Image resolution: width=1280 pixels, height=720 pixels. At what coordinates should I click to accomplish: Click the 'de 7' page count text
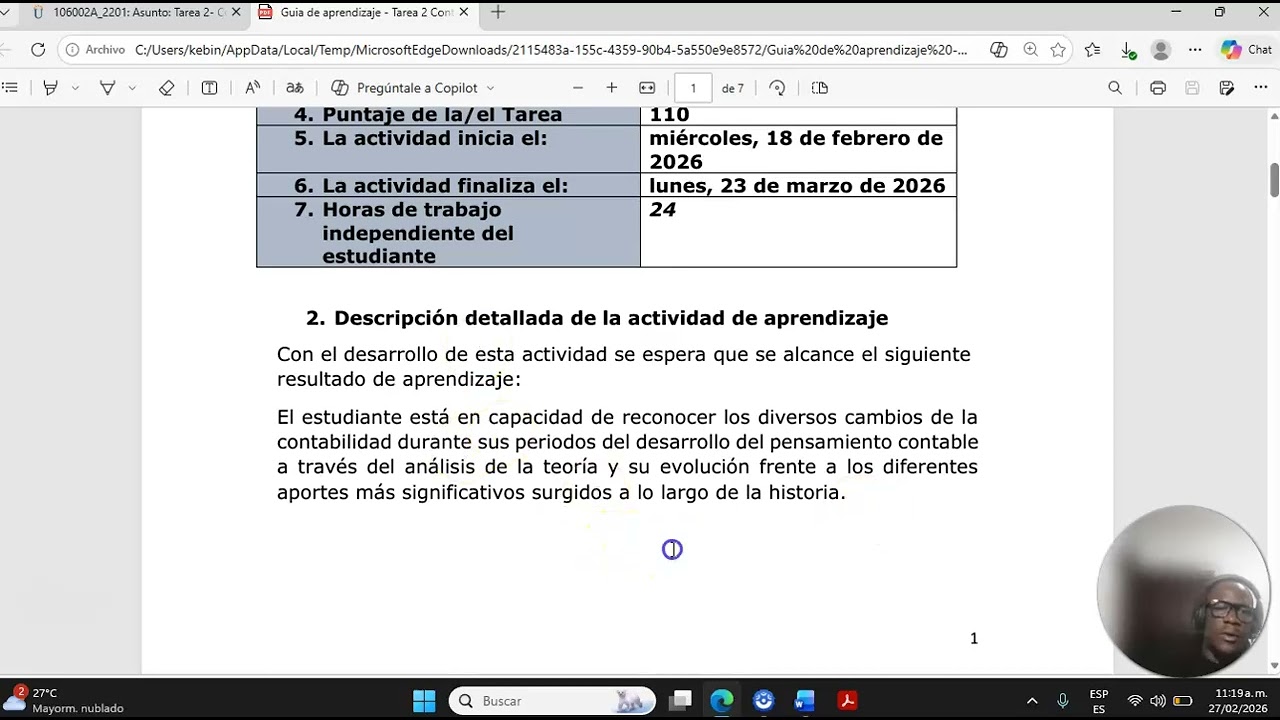(733, 88)
